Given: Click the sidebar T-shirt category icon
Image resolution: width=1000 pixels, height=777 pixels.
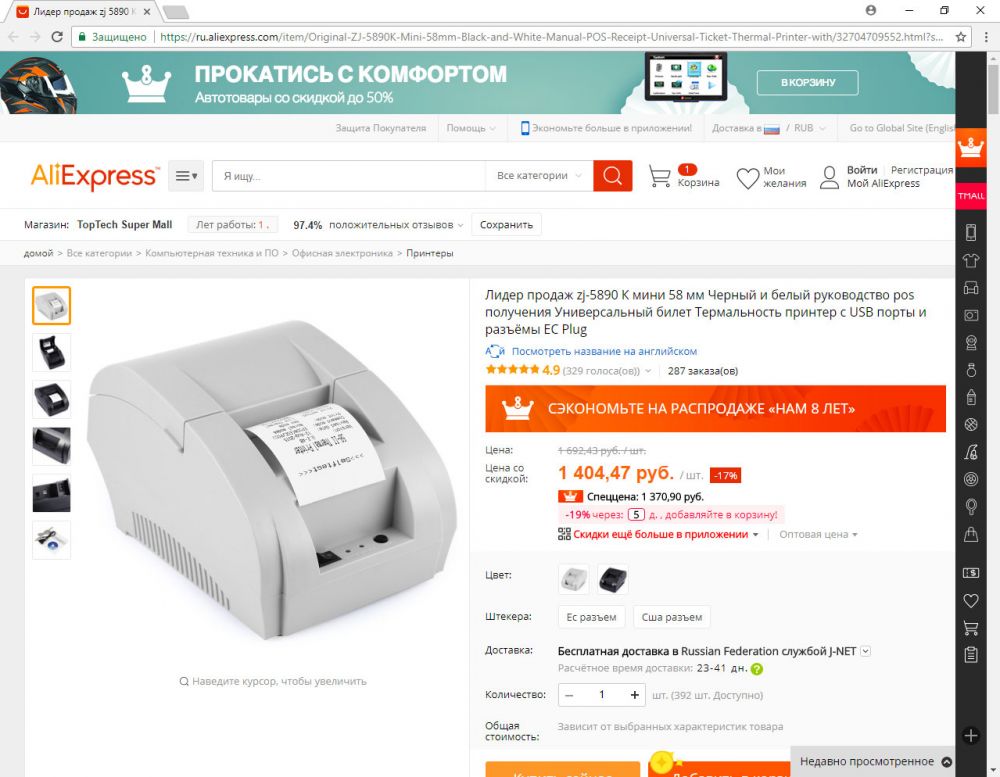Looking at the screenshot, I should (971, 260).
